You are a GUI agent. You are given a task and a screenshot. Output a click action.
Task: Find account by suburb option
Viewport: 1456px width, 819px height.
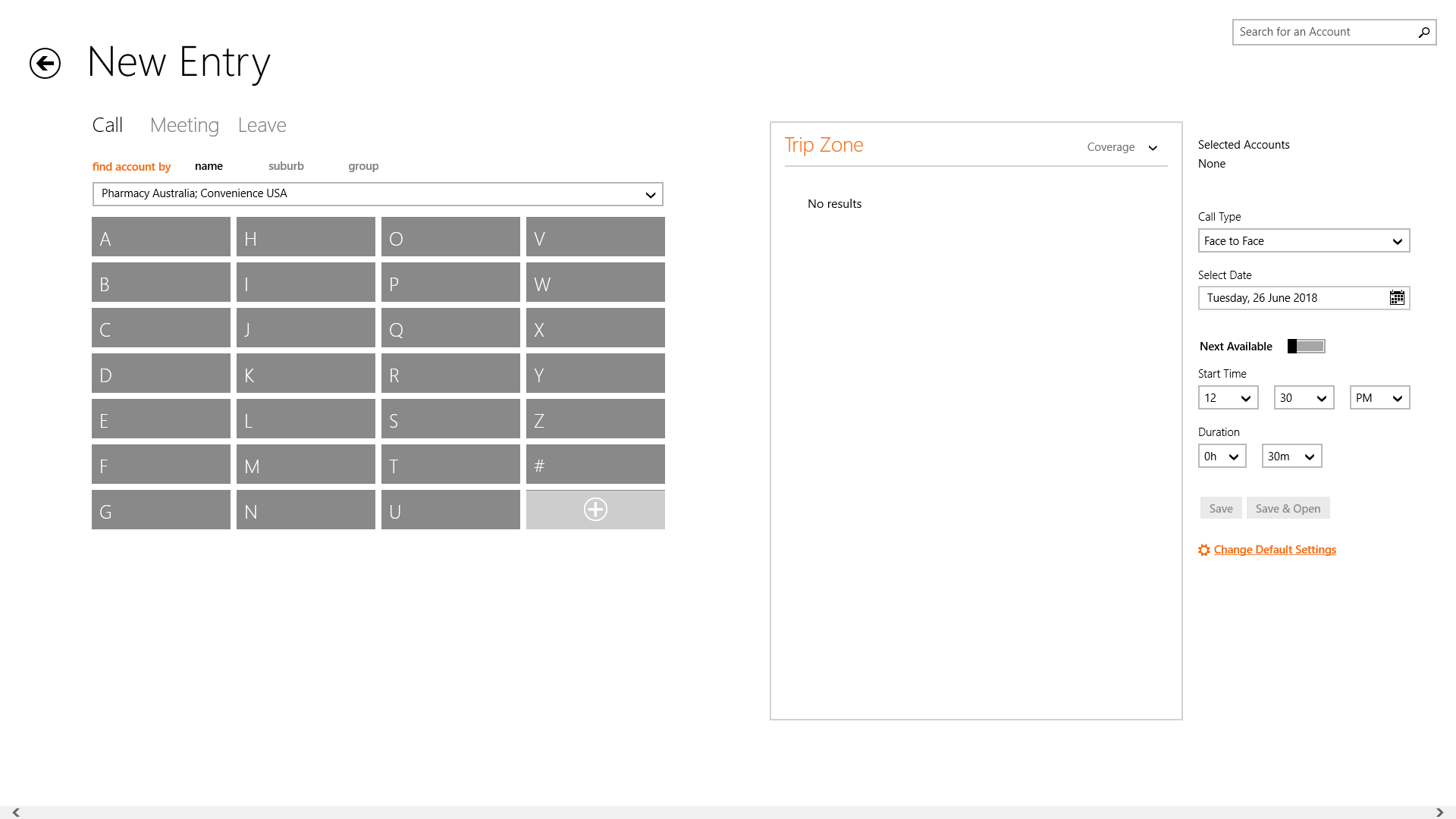[x=286, y=166]
